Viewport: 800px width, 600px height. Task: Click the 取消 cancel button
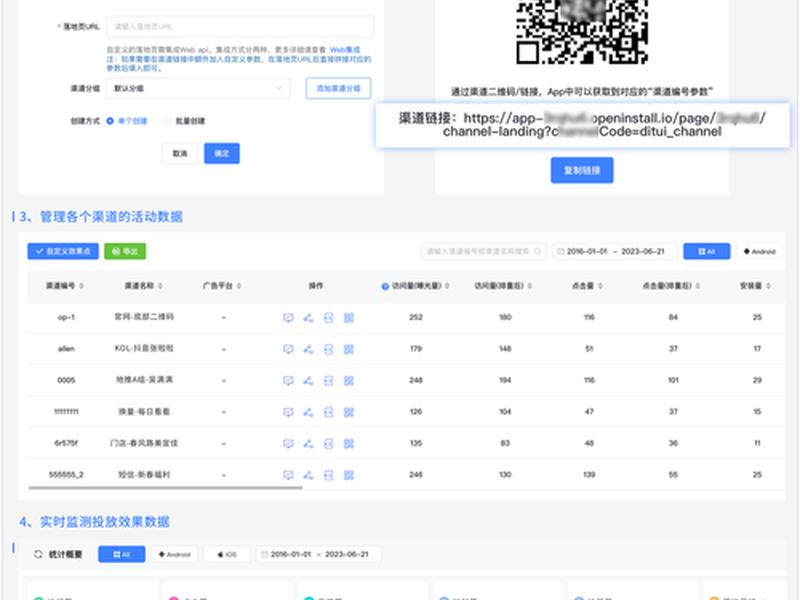coord(180,153)
